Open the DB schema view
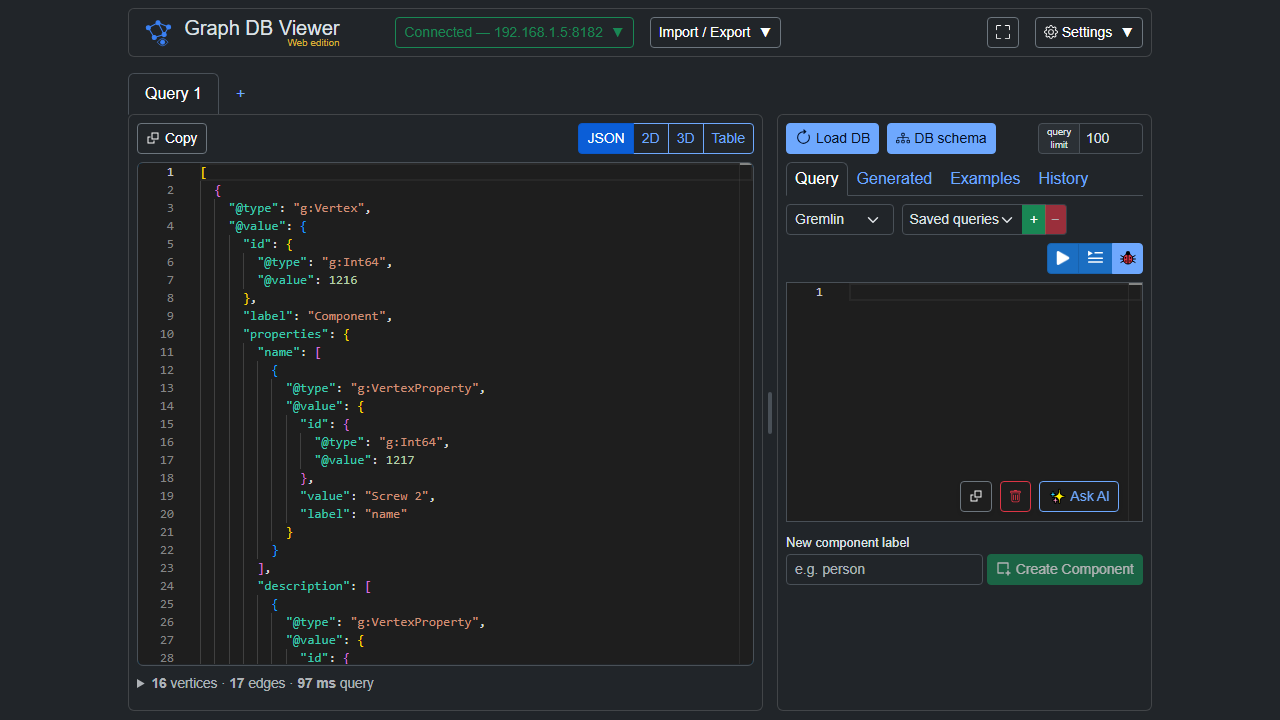The width and height of the screenshot is (1280, 720). pos(941,138)
